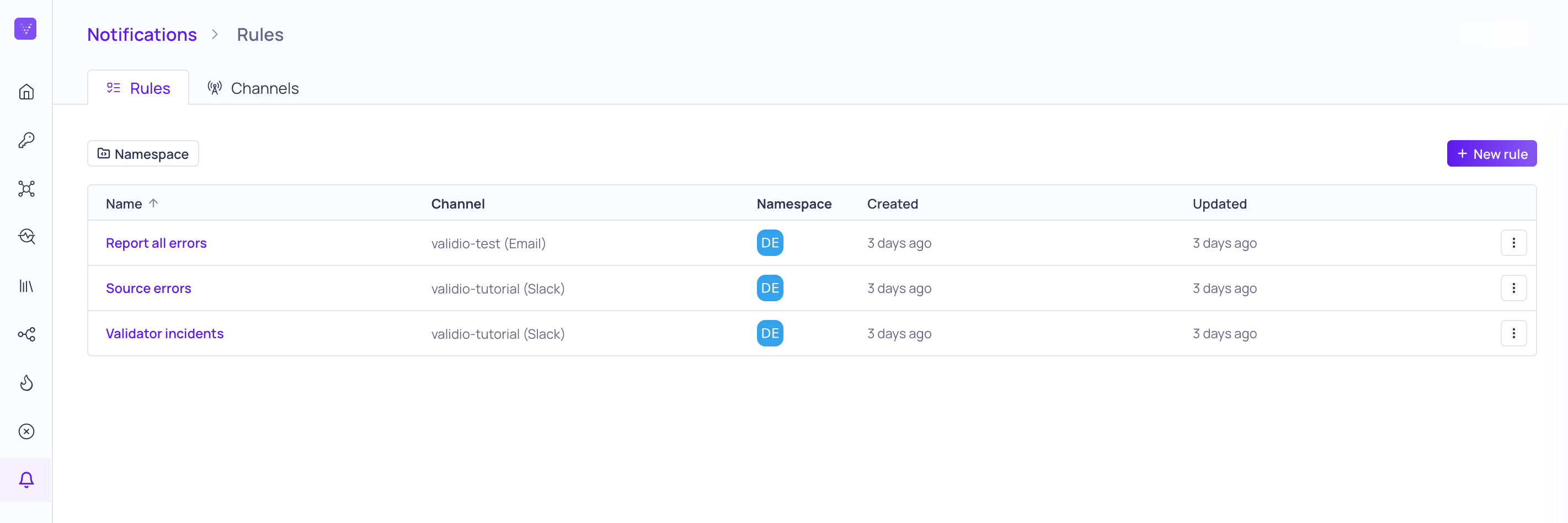
Task: Click the Updated column header
Action: 1219,204
